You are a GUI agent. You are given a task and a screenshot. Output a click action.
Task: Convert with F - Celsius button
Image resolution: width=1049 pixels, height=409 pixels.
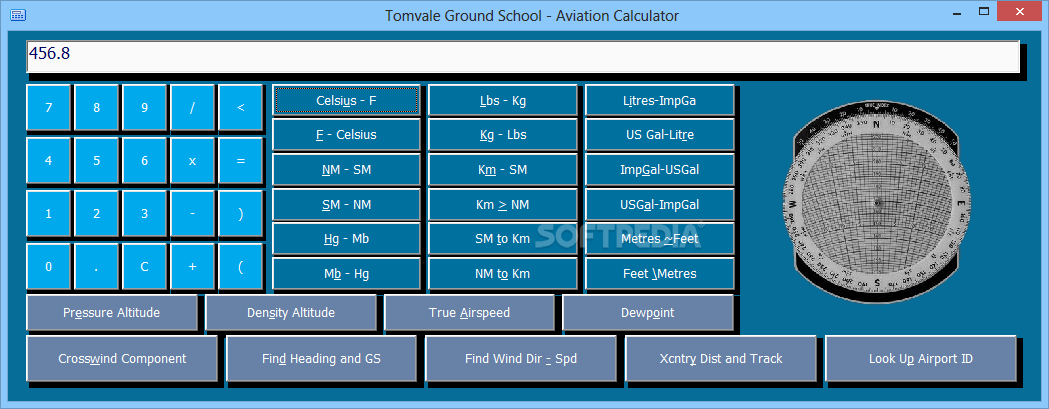tap(347, 135)
